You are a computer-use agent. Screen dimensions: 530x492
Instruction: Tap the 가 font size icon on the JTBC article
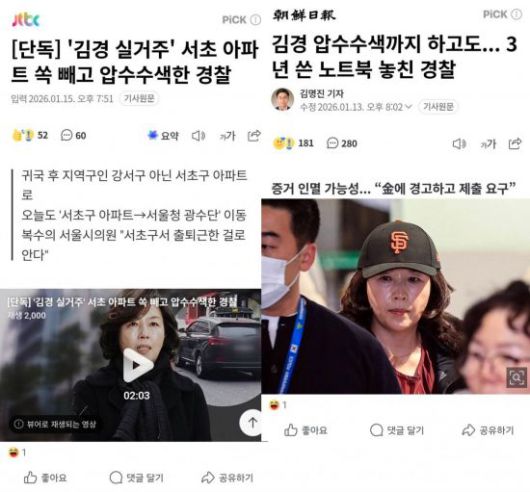(x=227, y=136)
